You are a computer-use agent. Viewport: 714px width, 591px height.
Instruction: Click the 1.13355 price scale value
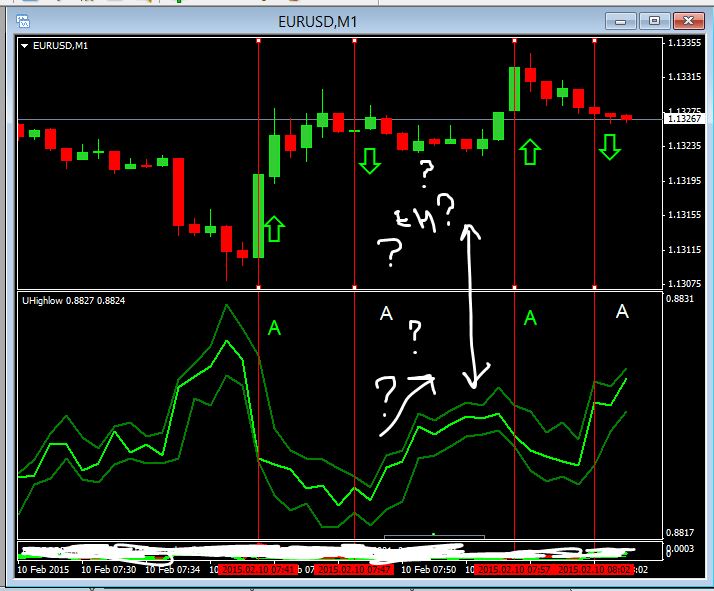pos(684,43)
